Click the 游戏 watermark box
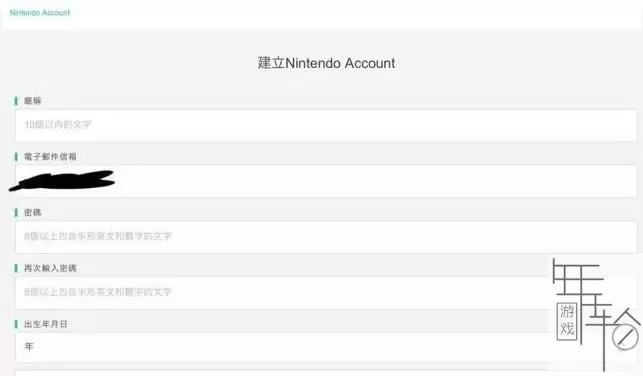This screenshot has width=643, height=376. click(567, 322)
